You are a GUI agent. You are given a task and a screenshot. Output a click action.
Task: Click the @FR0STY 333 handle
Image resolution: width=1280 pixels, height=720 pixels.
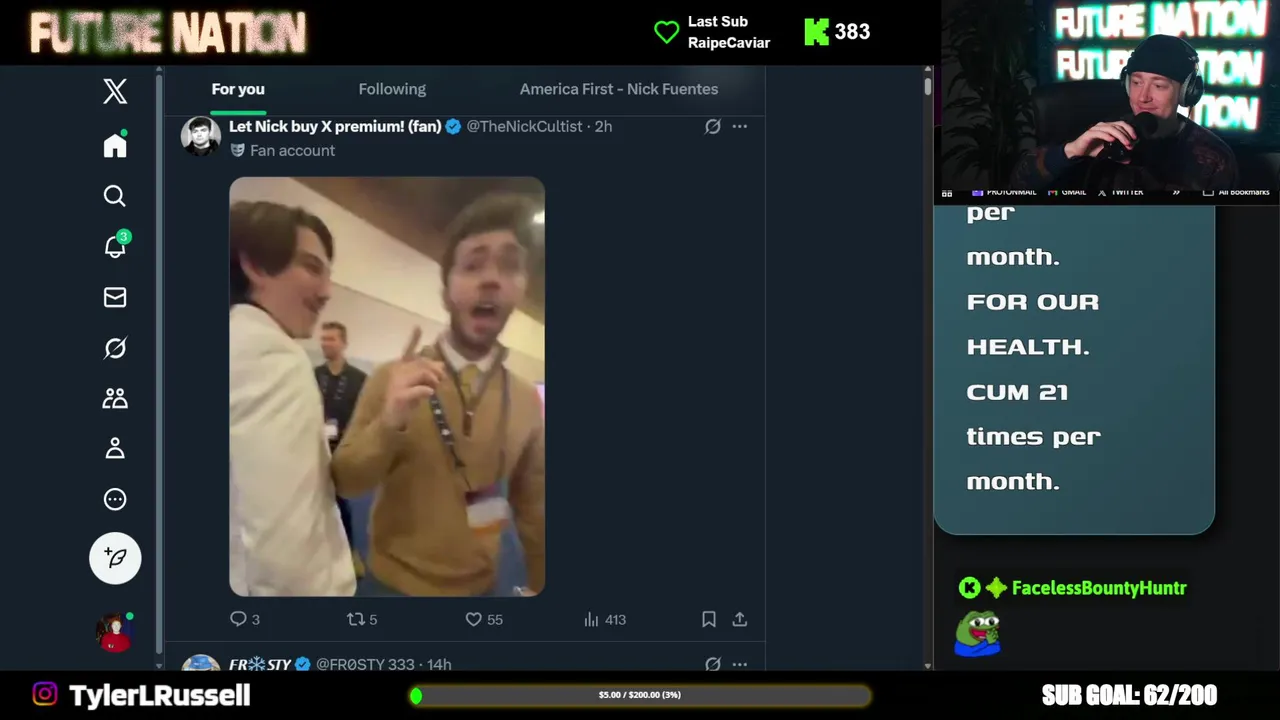365,664
